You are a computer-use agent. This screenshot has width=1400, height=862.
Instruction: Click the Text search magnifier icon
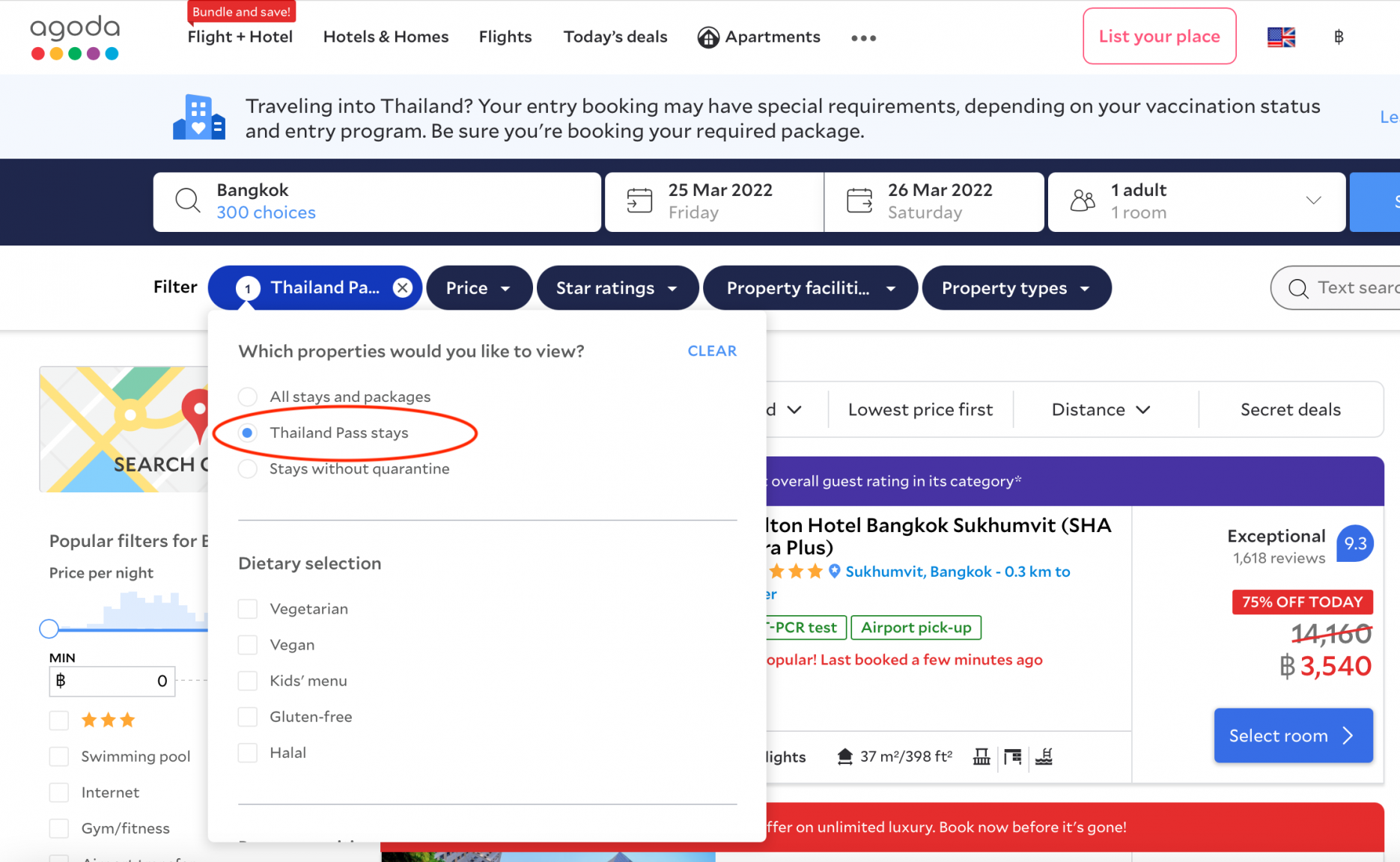(1298, 288)
